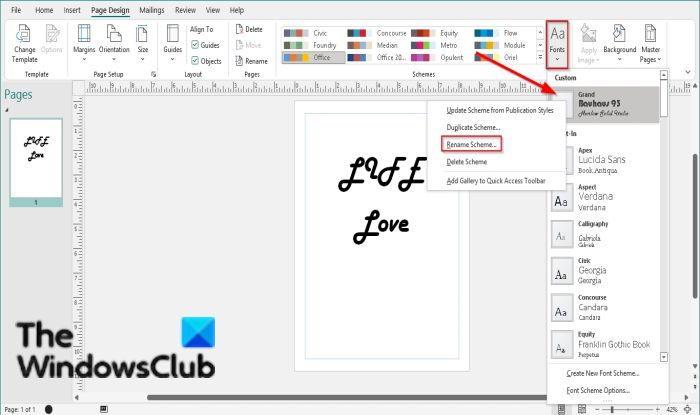Toggle the Objects alignment checkbox

coord(195,60)
